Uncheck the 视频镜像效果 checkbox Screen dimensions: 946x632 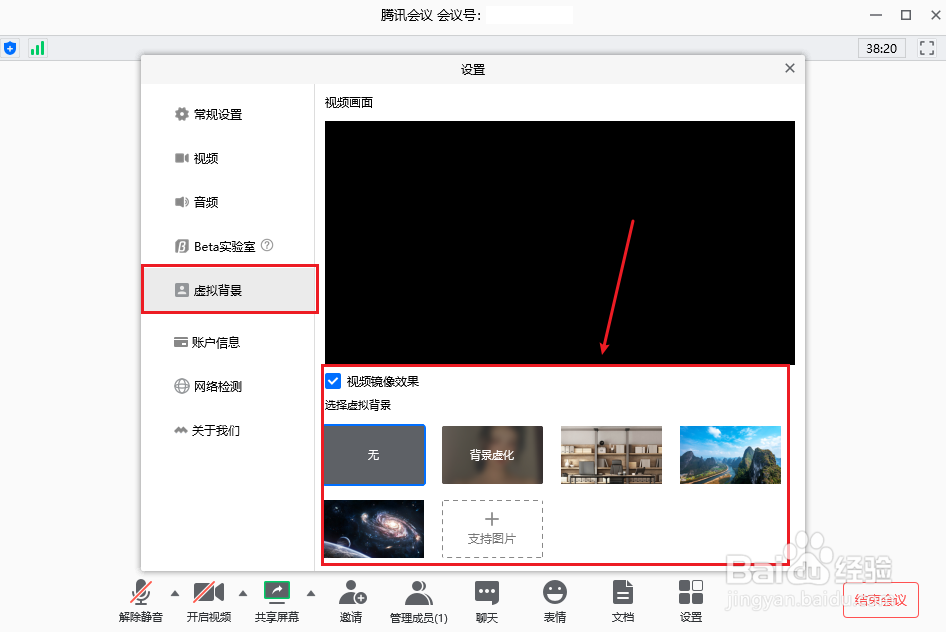pos(333,381)
